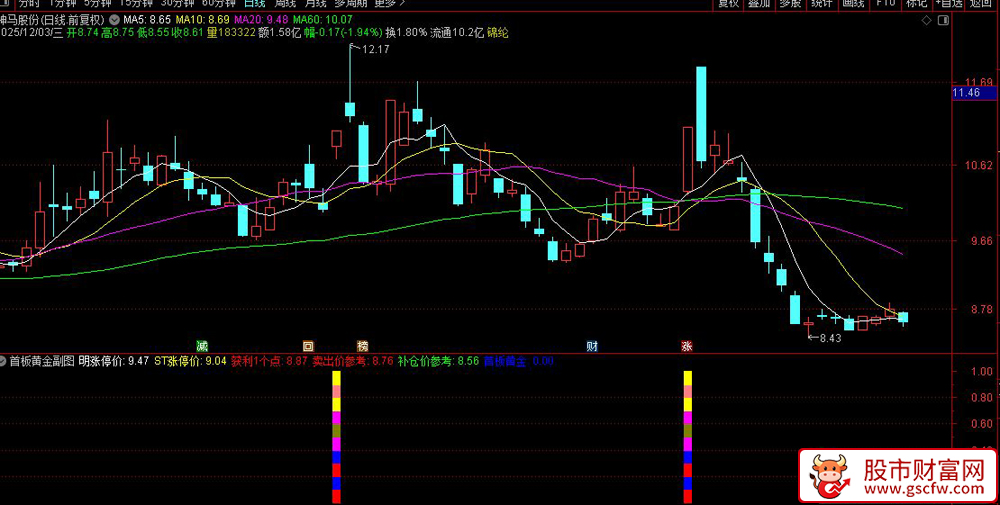Click the 复权 button

[728, 4]
